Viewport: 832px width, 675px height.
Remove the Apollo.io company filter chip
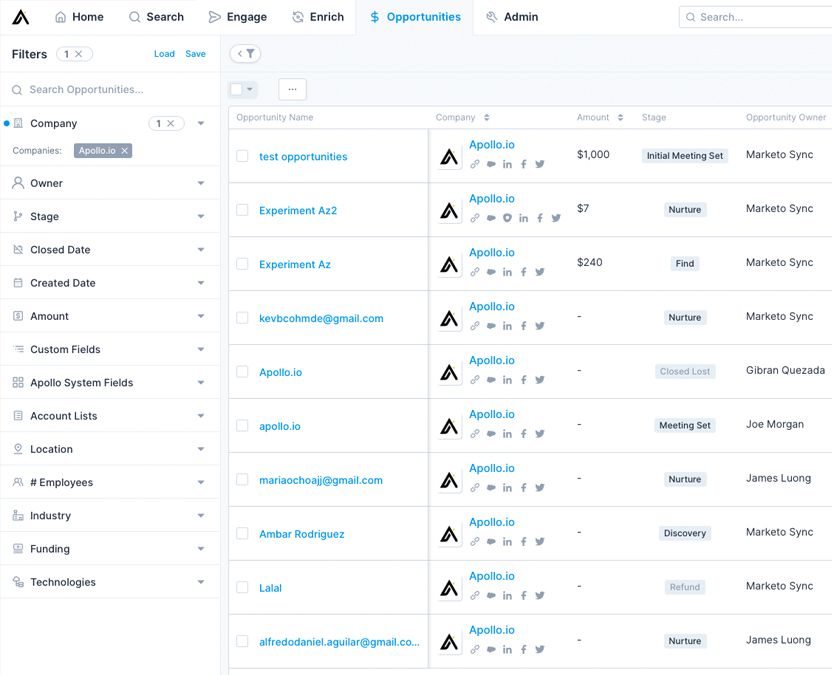[x=125, y=151]
